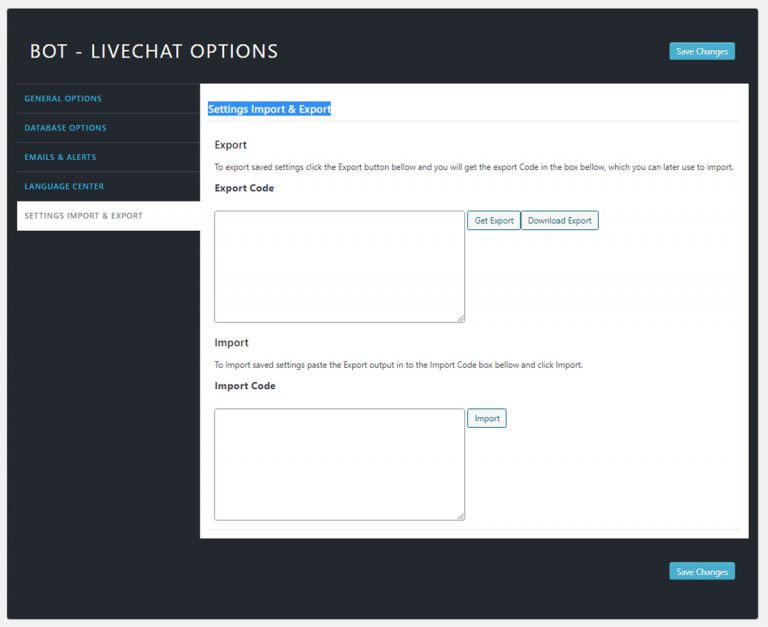Viewport: 768px width, 627px height.
Task: Click the Download Export button
Action: [x=559, y=221]
